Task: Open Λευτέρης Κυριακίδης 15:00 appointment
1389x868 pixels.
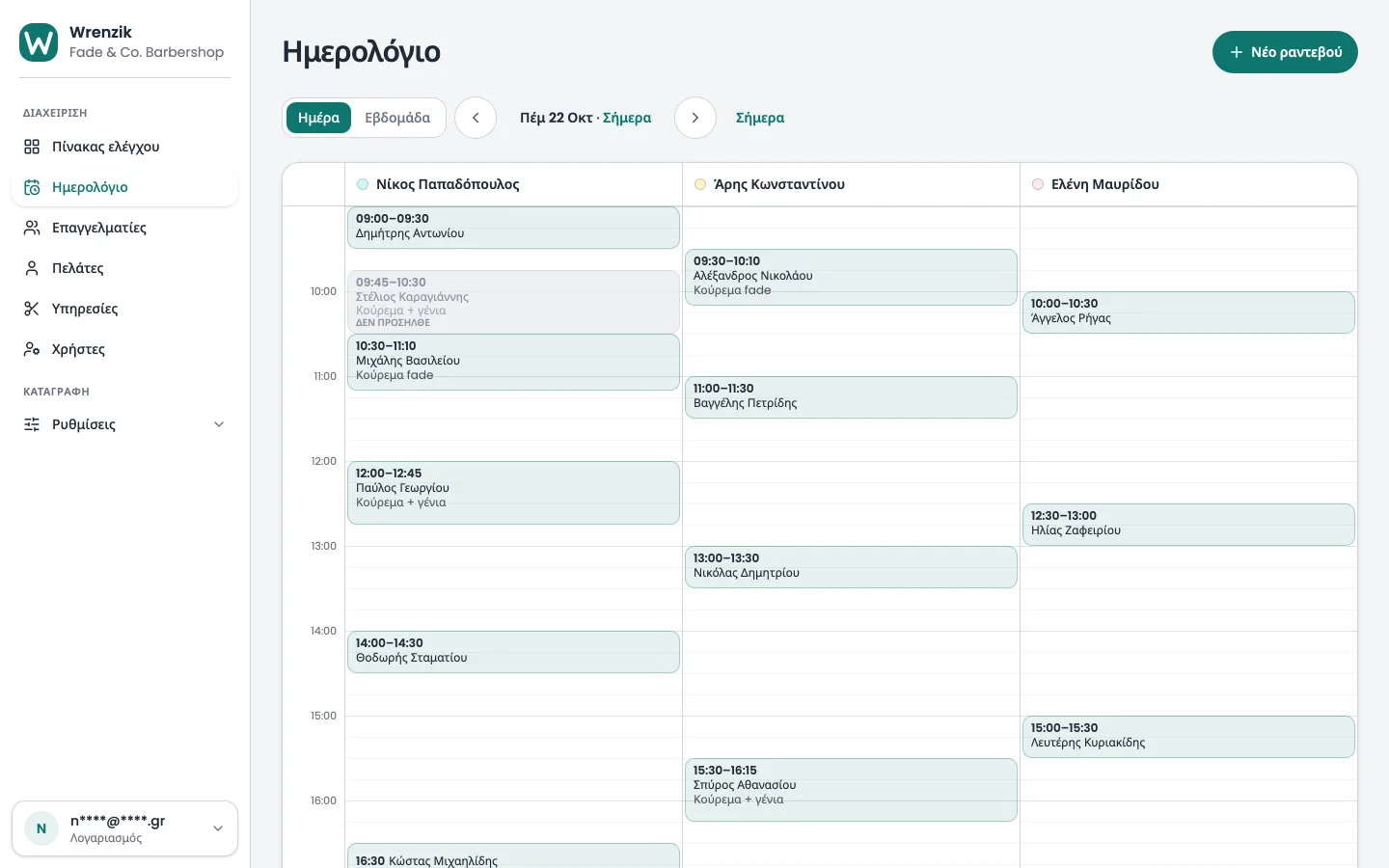Action: [1188, 737]
